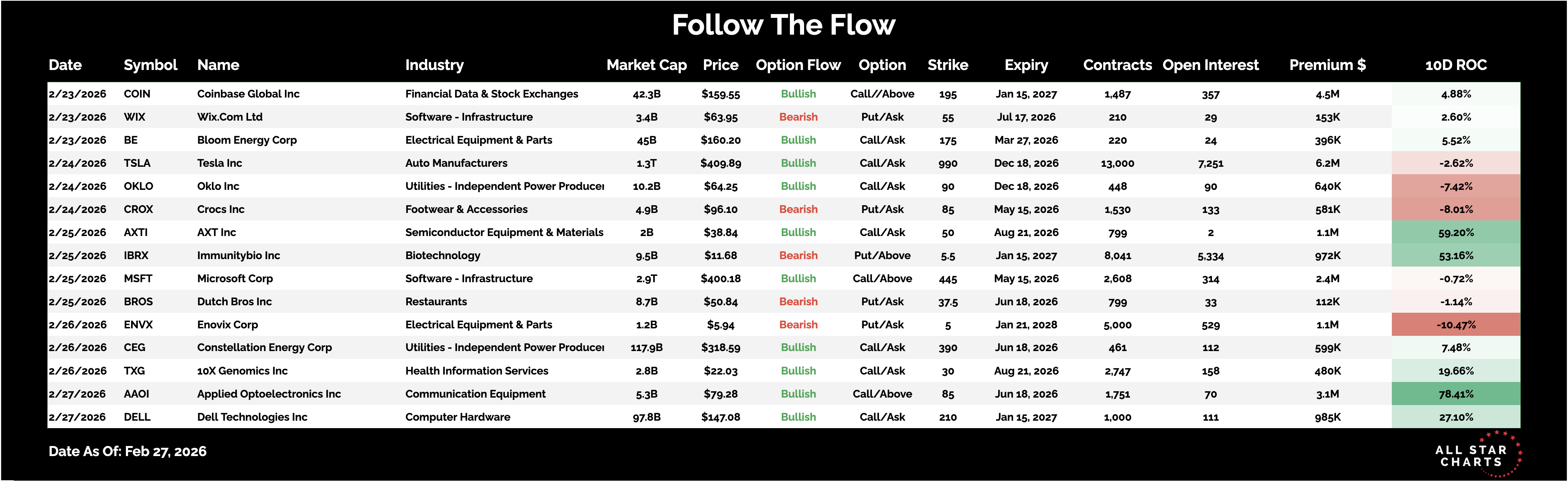The image size is (1568, 481).
Task: Select the Bearish flow label for WIX
Action: coord(798,117)
